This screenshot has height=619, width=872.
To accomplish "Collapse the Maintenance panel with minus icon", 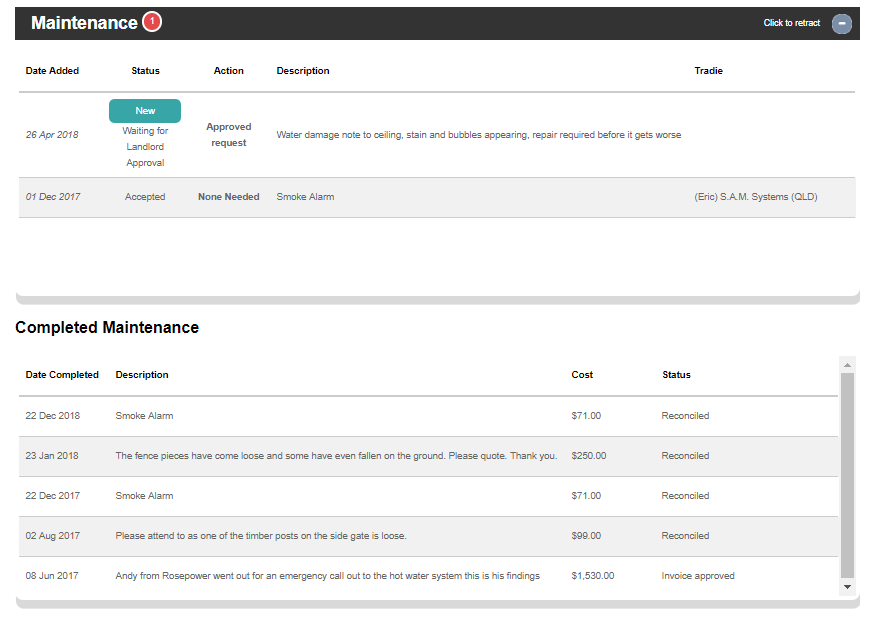I will 841,23.
